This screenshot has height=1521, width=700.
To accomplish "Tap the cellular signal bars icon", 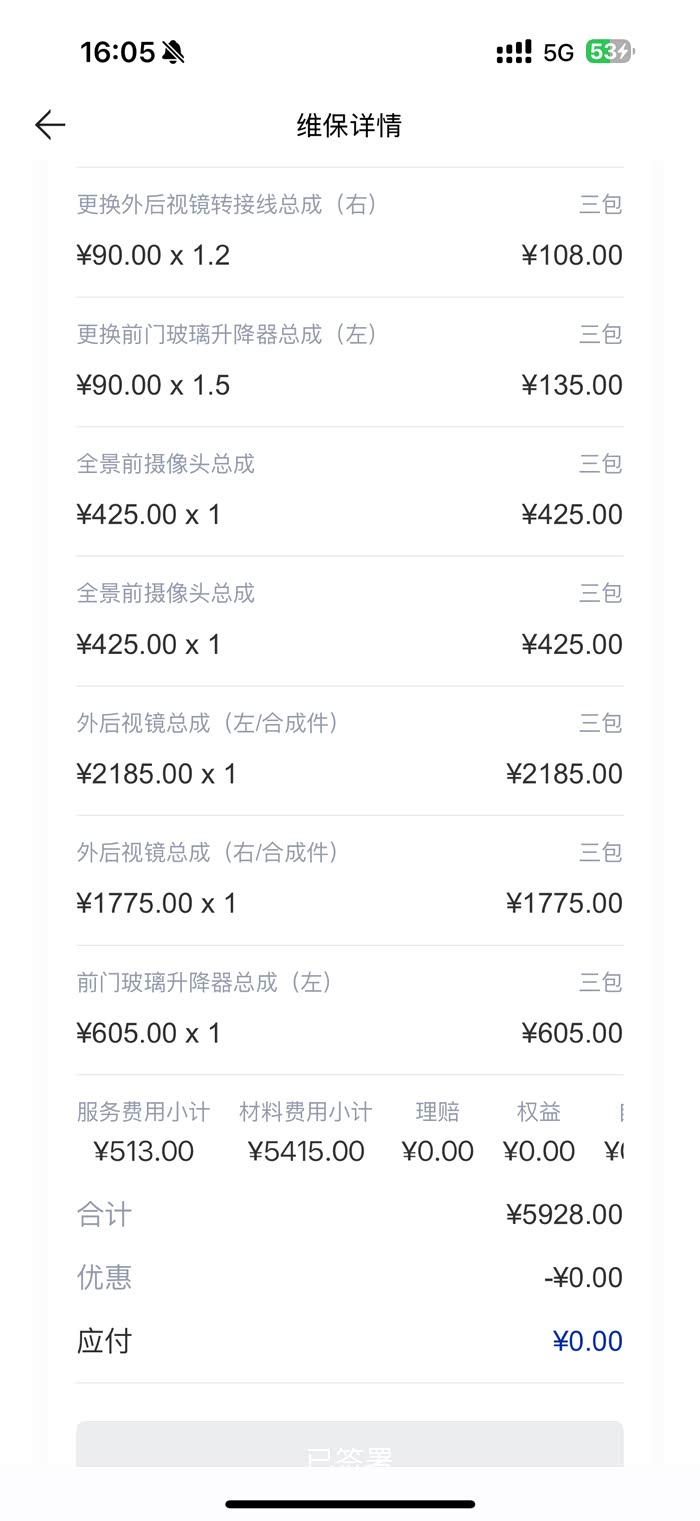I will point(514,52).
